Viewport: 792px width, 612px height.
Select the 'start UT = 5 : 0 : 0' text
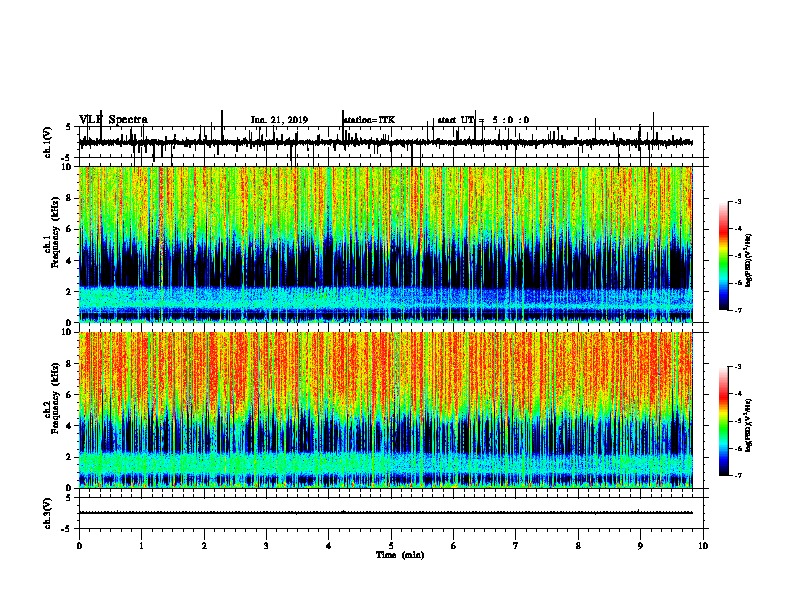click(483, 120)
